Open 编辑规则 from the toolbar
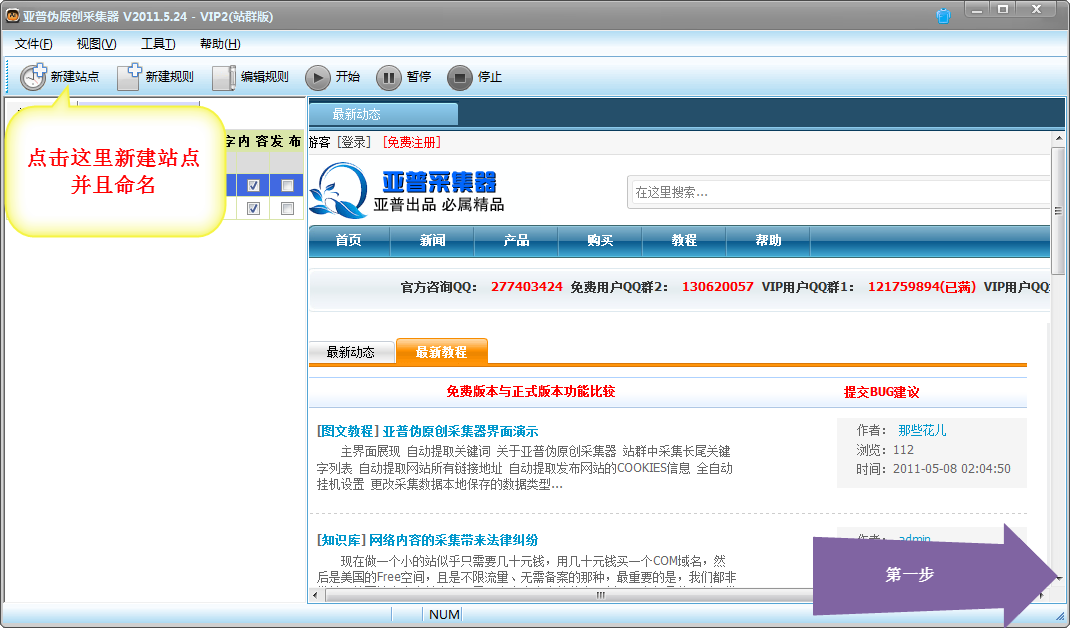The image size is (1070, 628). (250, 77)
